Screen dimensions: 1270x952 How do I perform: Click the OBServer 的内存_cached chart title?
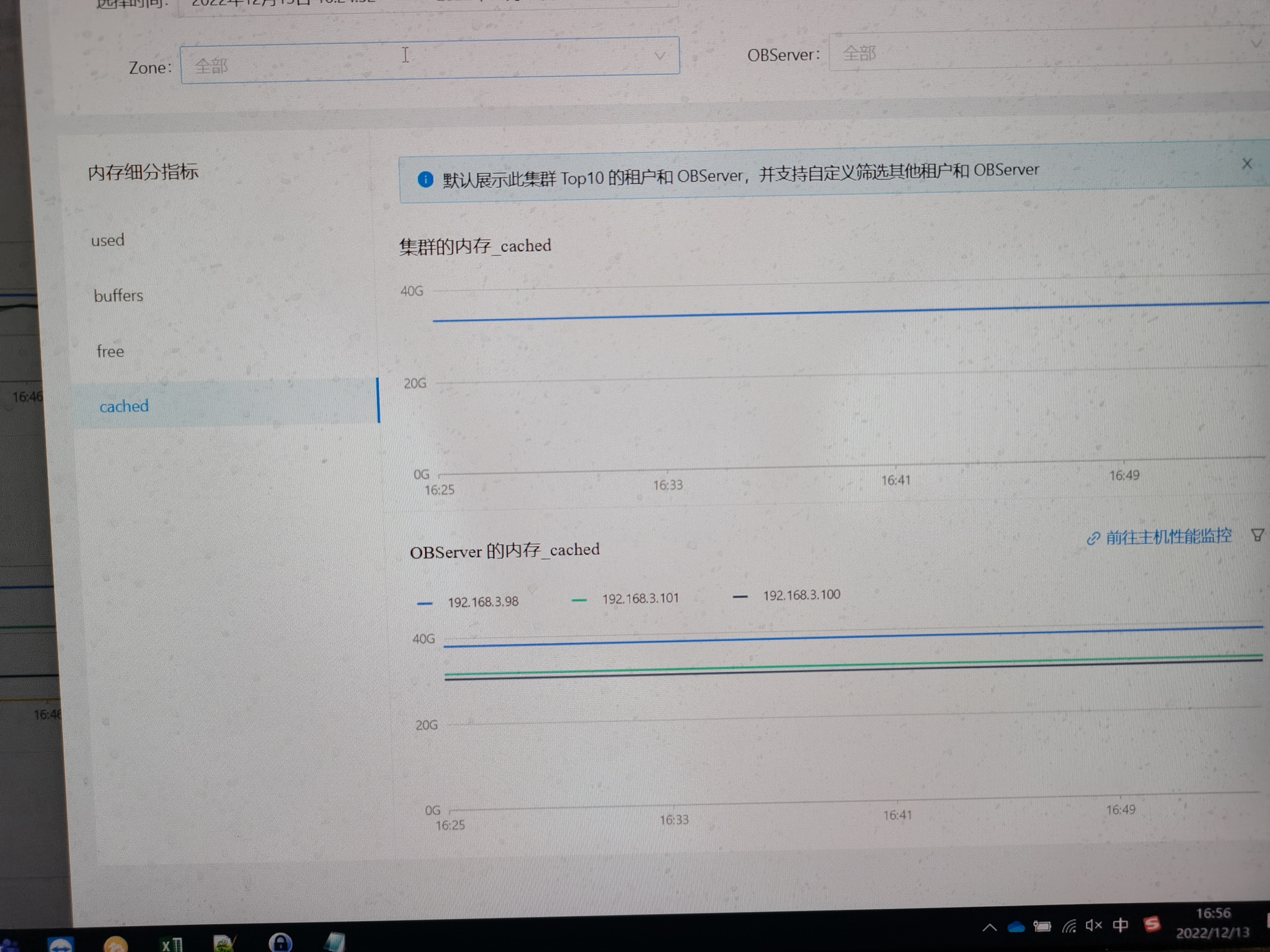pos(505,550)
